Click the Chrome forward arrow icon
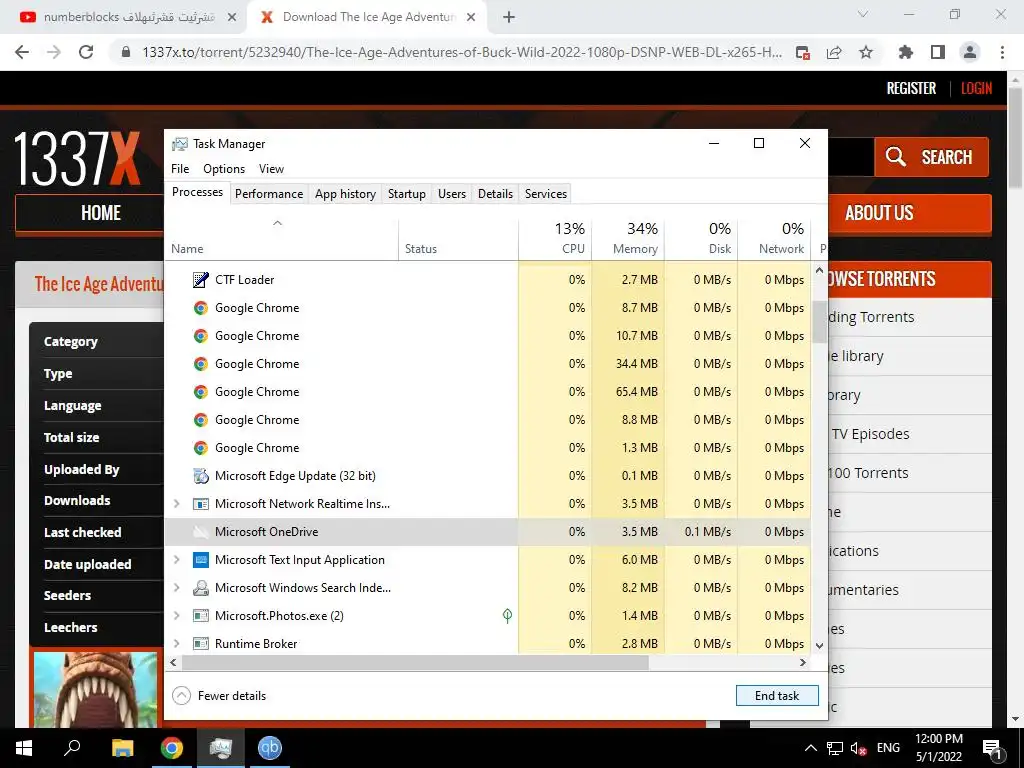The image size is (1024, 768). [54, 52]
